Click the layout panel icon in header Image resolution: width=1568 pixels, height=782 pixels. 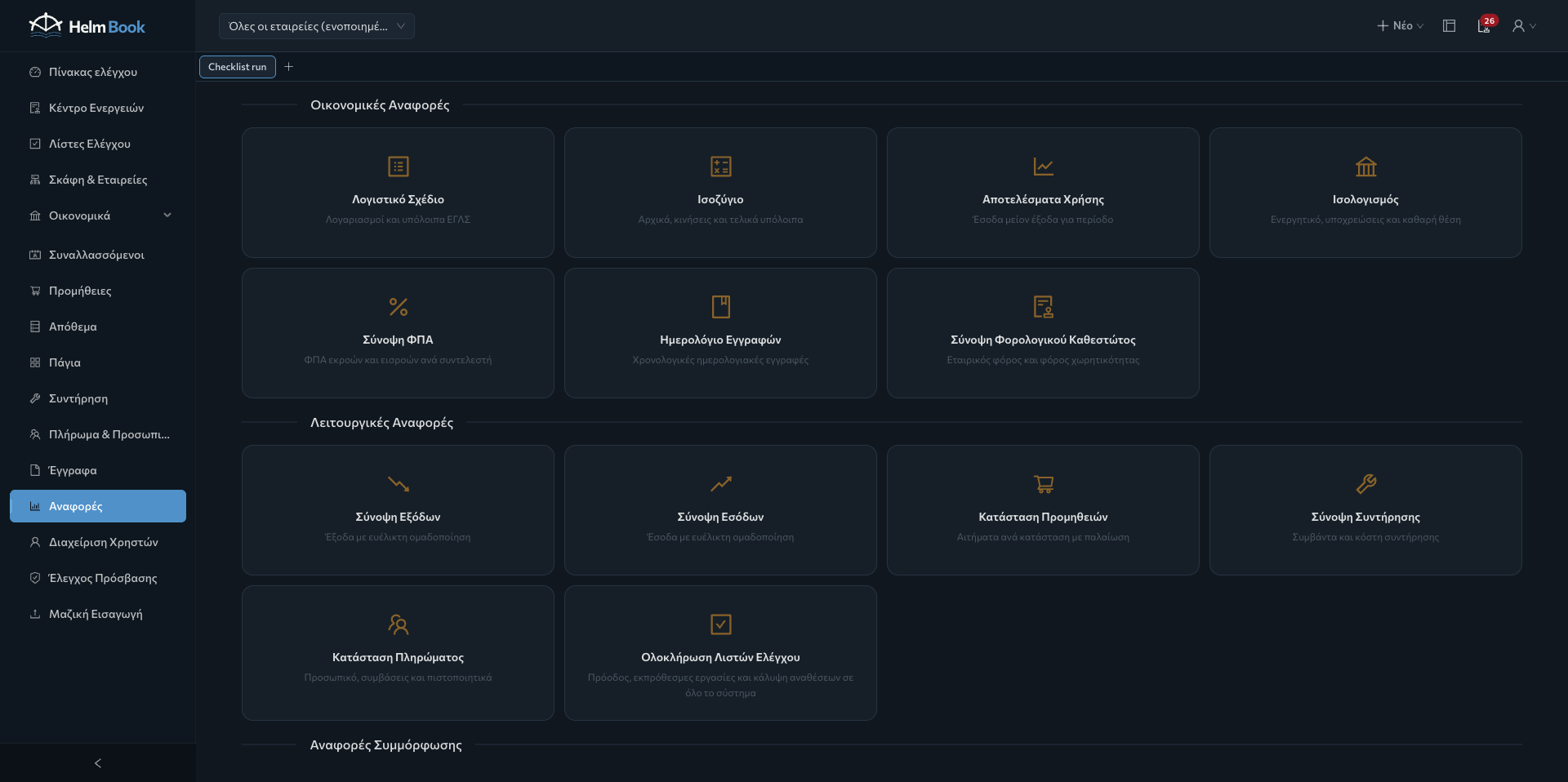1450,26
